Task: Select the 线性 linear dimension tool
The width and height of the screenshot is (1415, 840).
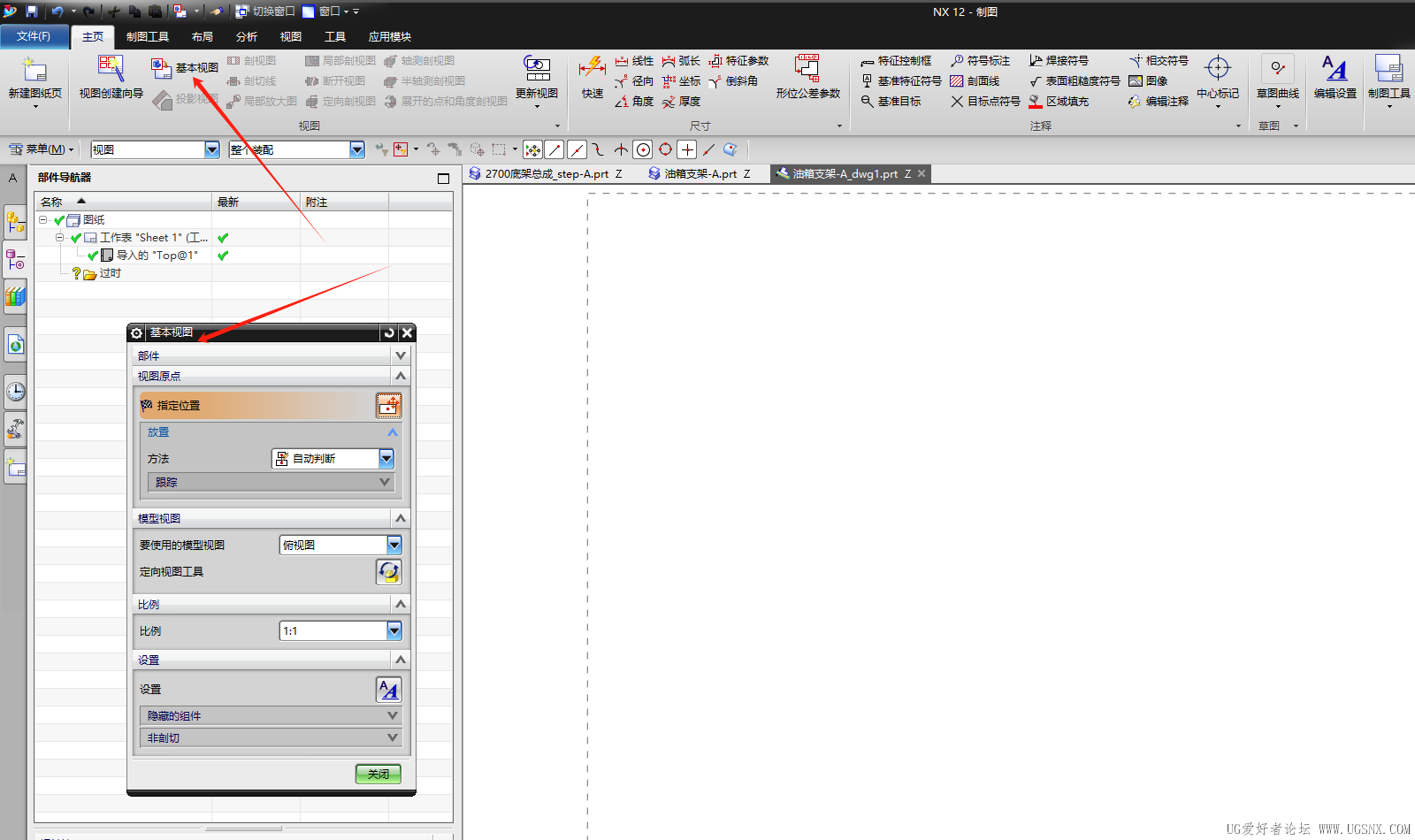Action: click(634, 61)
